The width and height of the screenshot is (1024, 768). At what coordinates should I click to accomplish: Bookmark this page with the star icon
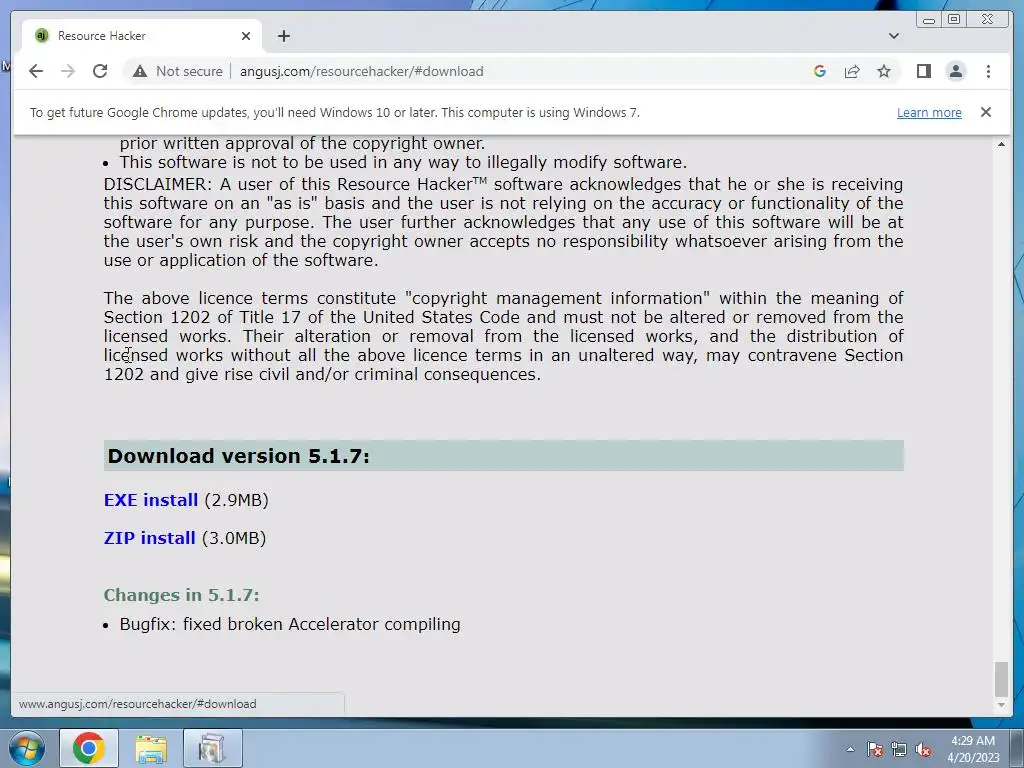coord(884,71)
